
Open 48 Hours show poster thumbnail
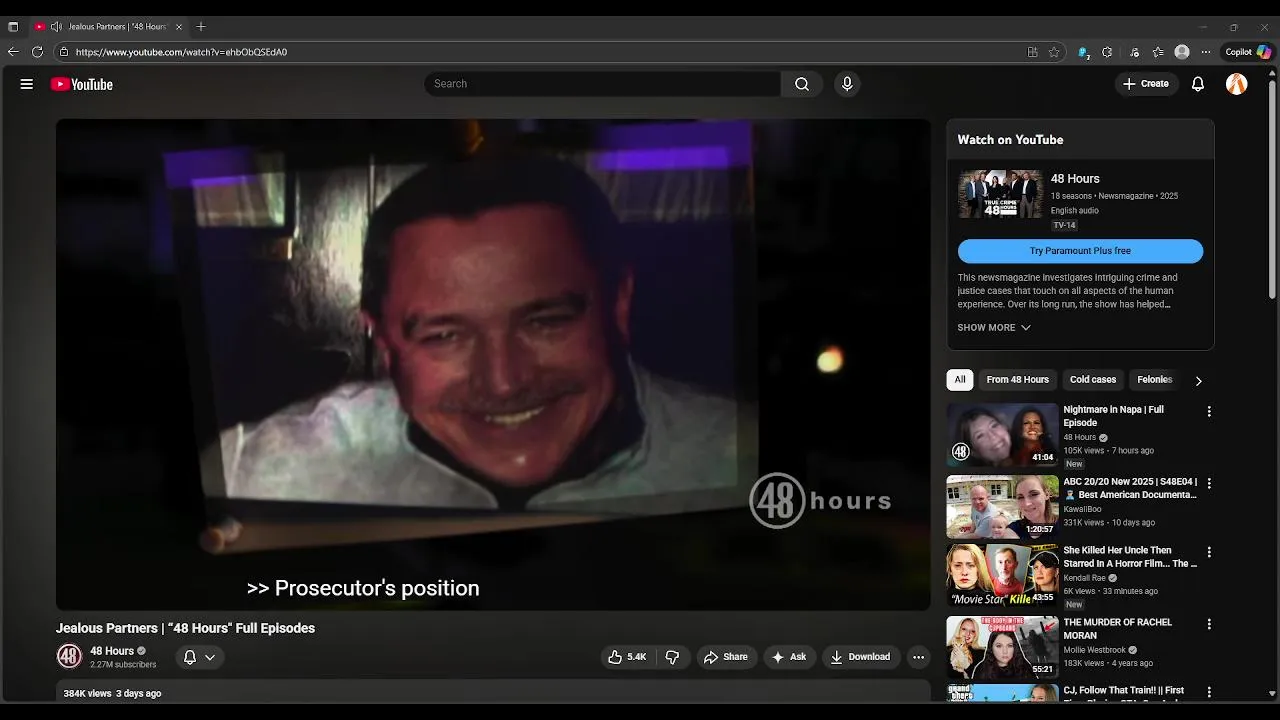pyautogui.click(x=1000, y=194)
